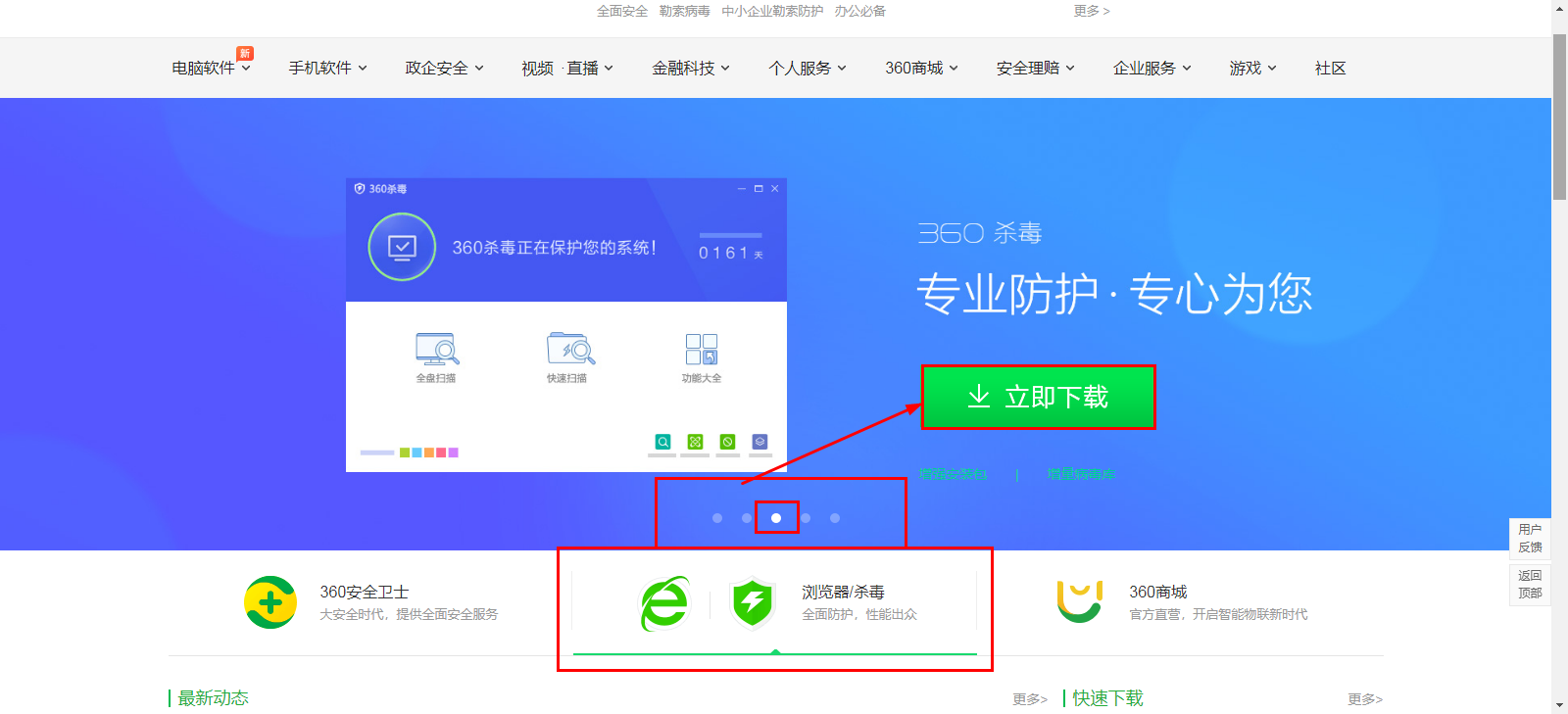Select the active white carousel dot
1568x714 pixels.
[x=776, y=518]
